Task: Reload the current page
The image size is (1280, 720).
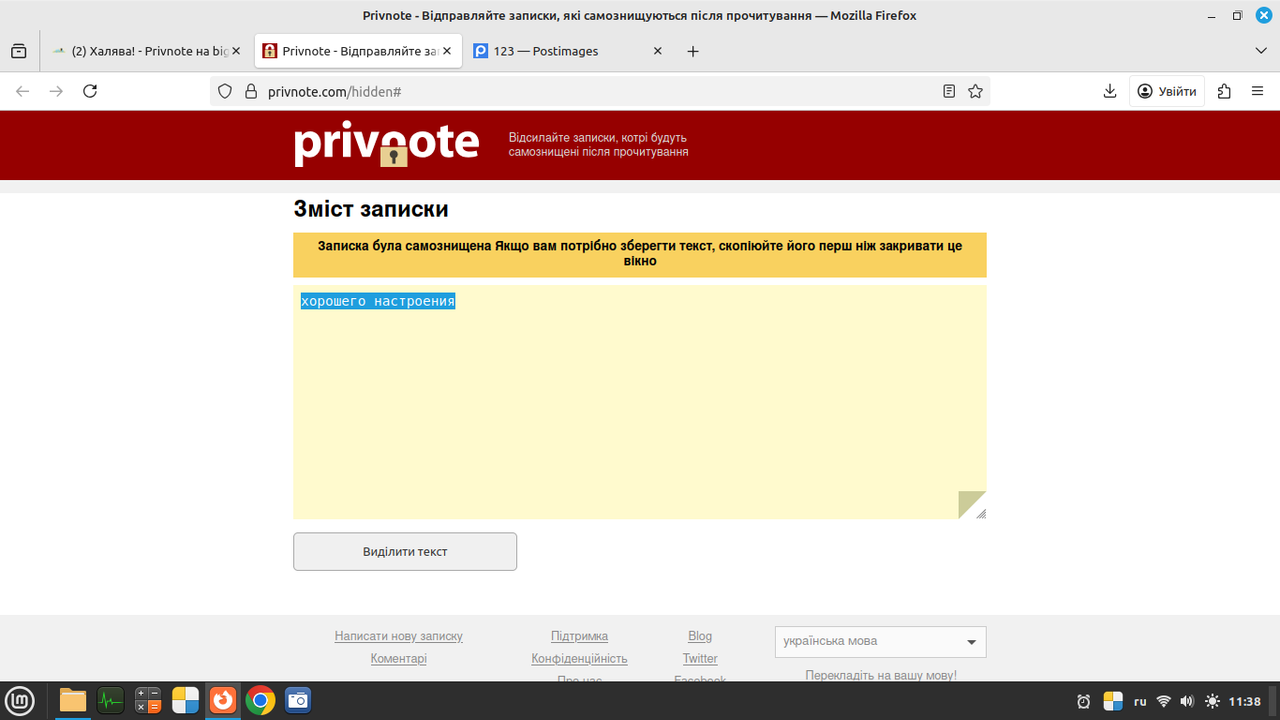Action: tap(90, 91)
